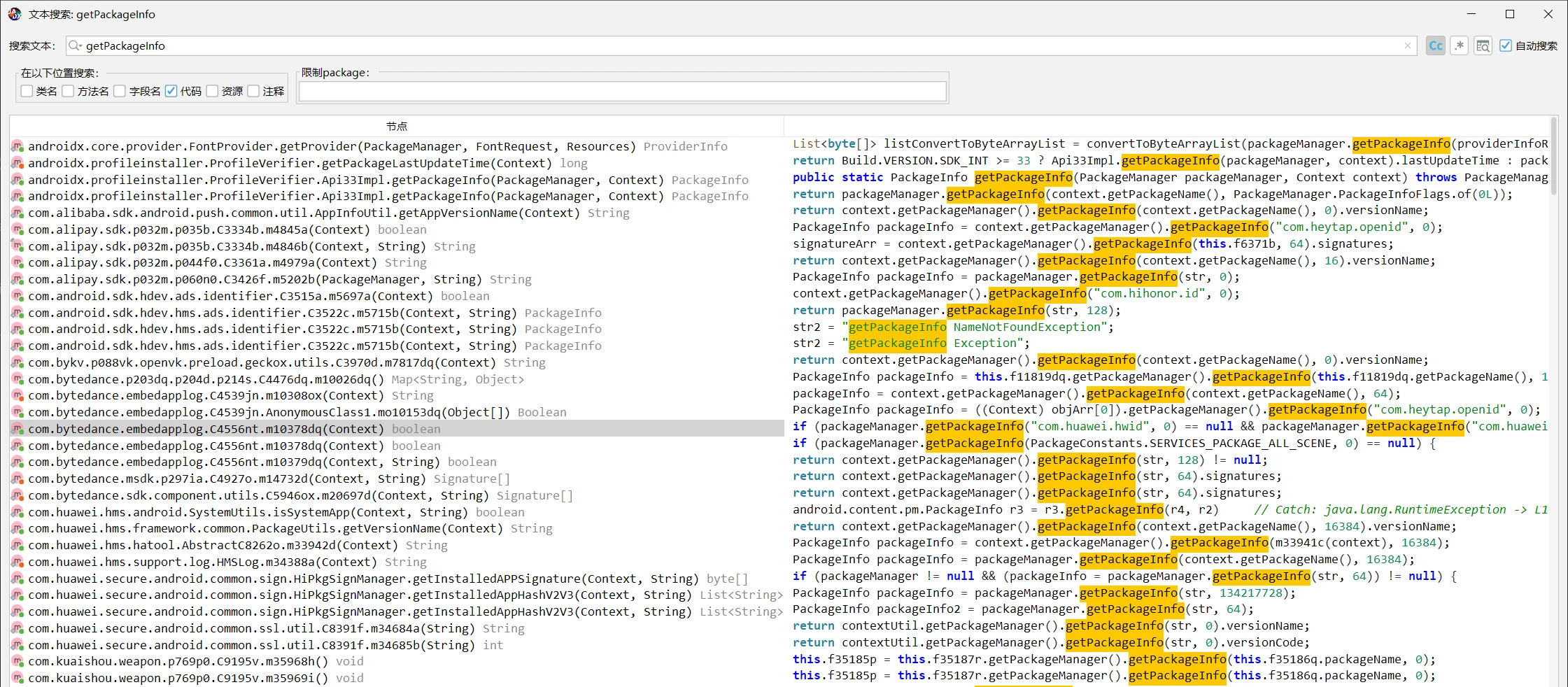The height and width of the screenshot is (687, 1568).
Task: Enable regex search with the .* button
Action: point(1459,46)
